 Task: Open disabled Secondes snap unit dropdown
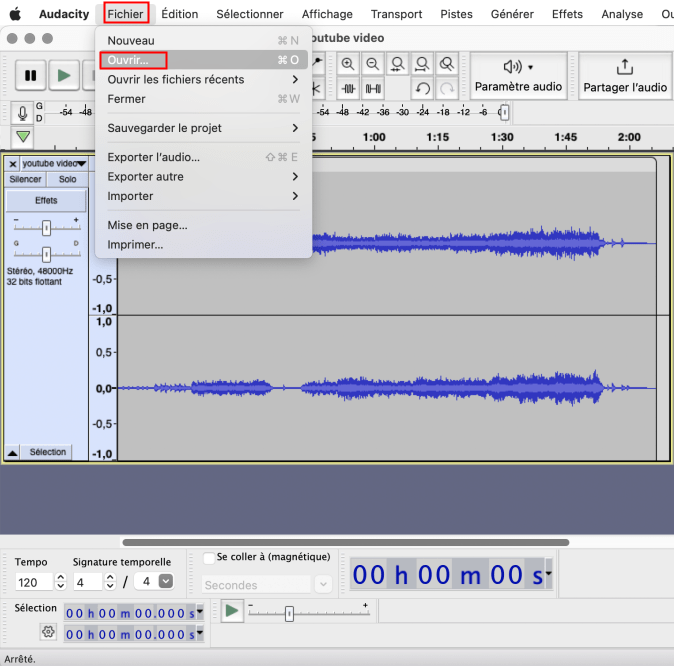click(x=323, y=585)
